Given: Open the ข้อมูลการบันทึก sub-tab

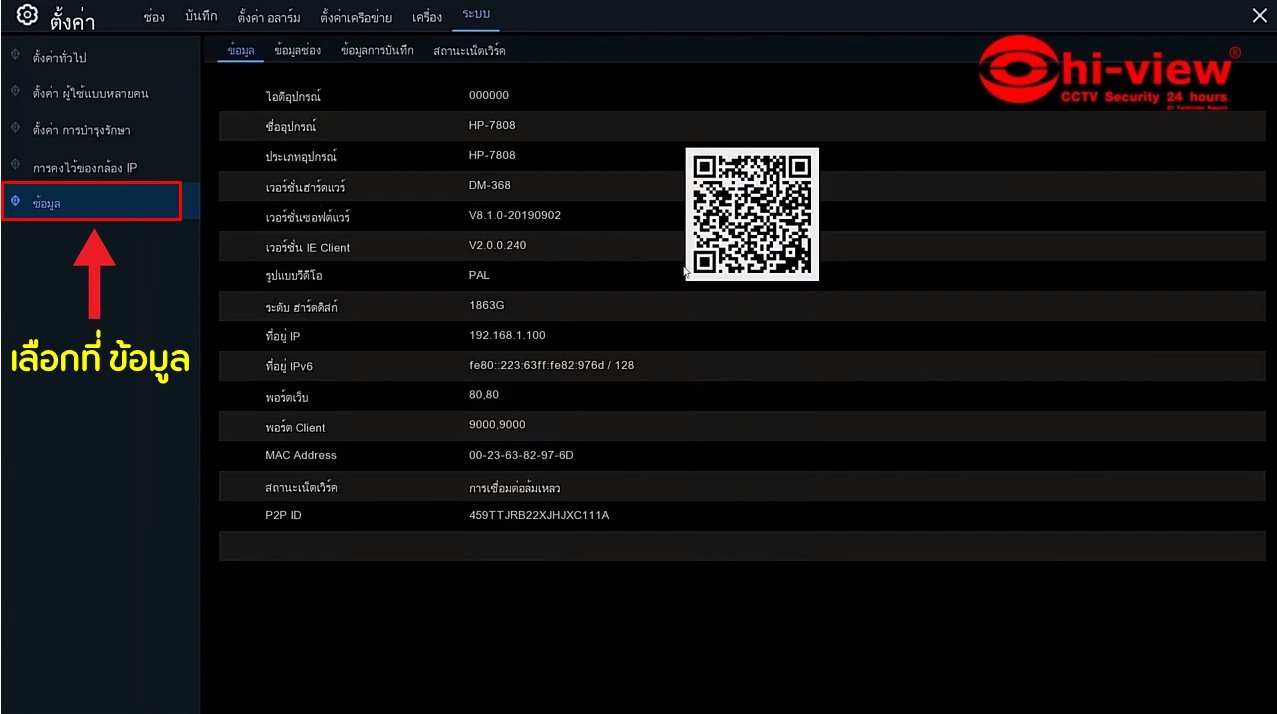Looking at the screenshot, I should [x=377, y=50].
